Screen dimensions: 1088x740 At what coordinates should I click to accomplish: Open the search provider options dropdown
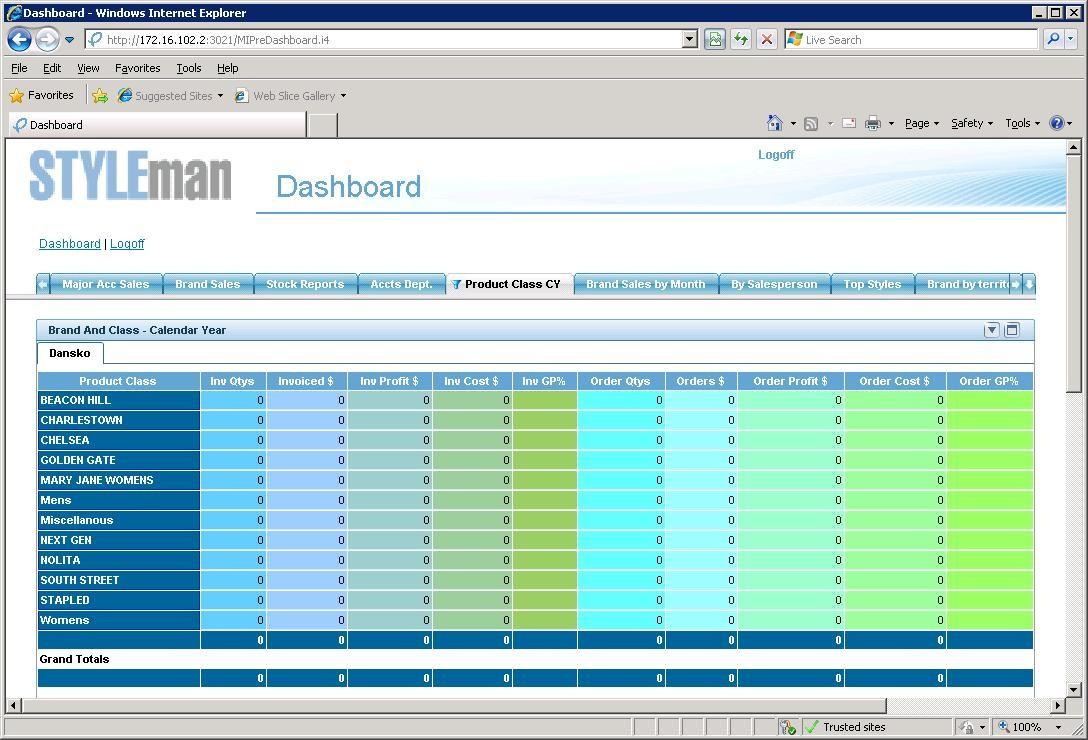coord(1071,40)
